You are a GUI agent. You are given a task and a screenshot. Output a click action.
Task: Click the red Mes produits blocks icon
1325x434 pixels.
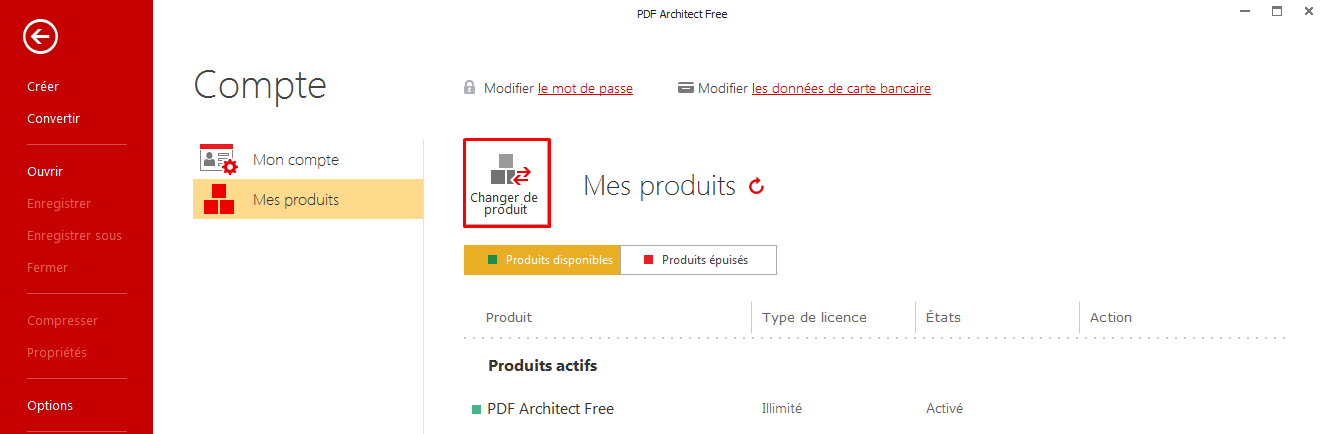tap(218, 199)
